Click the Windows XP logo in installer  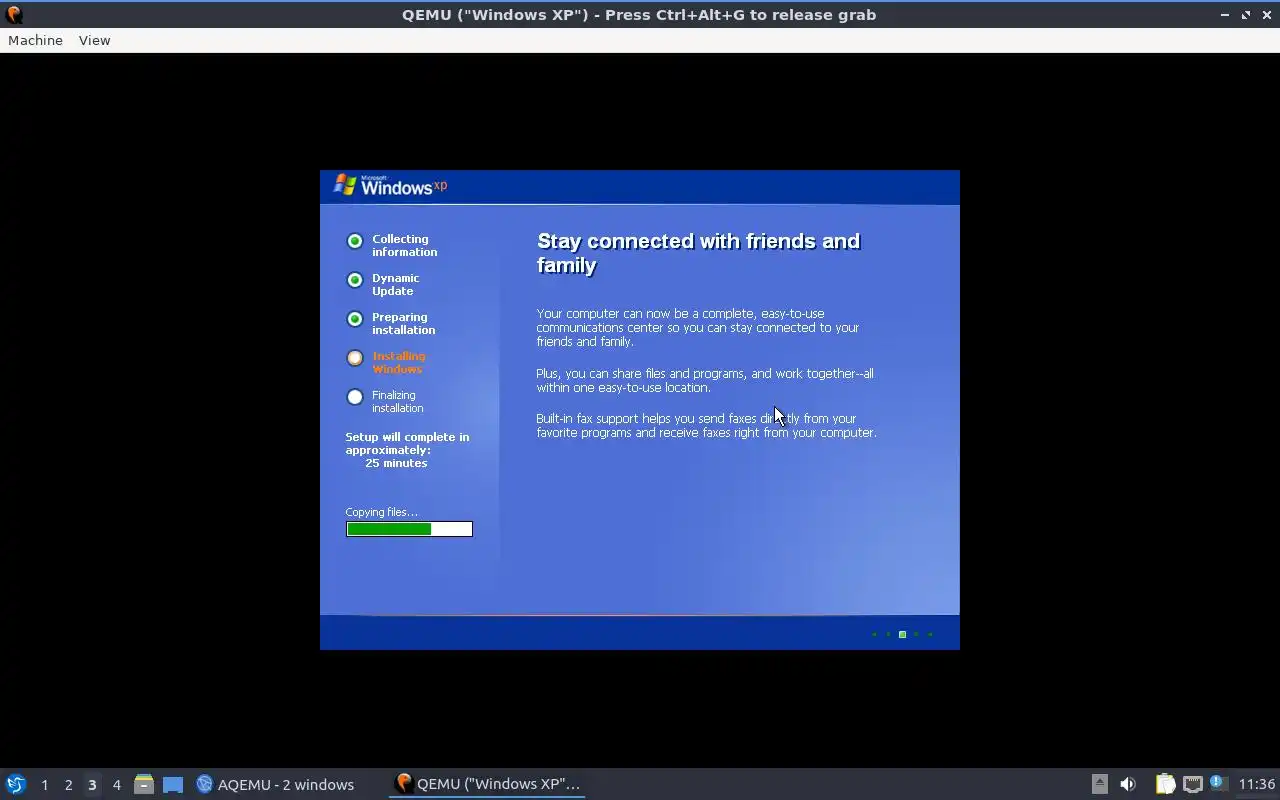click(x=390, y=185)
